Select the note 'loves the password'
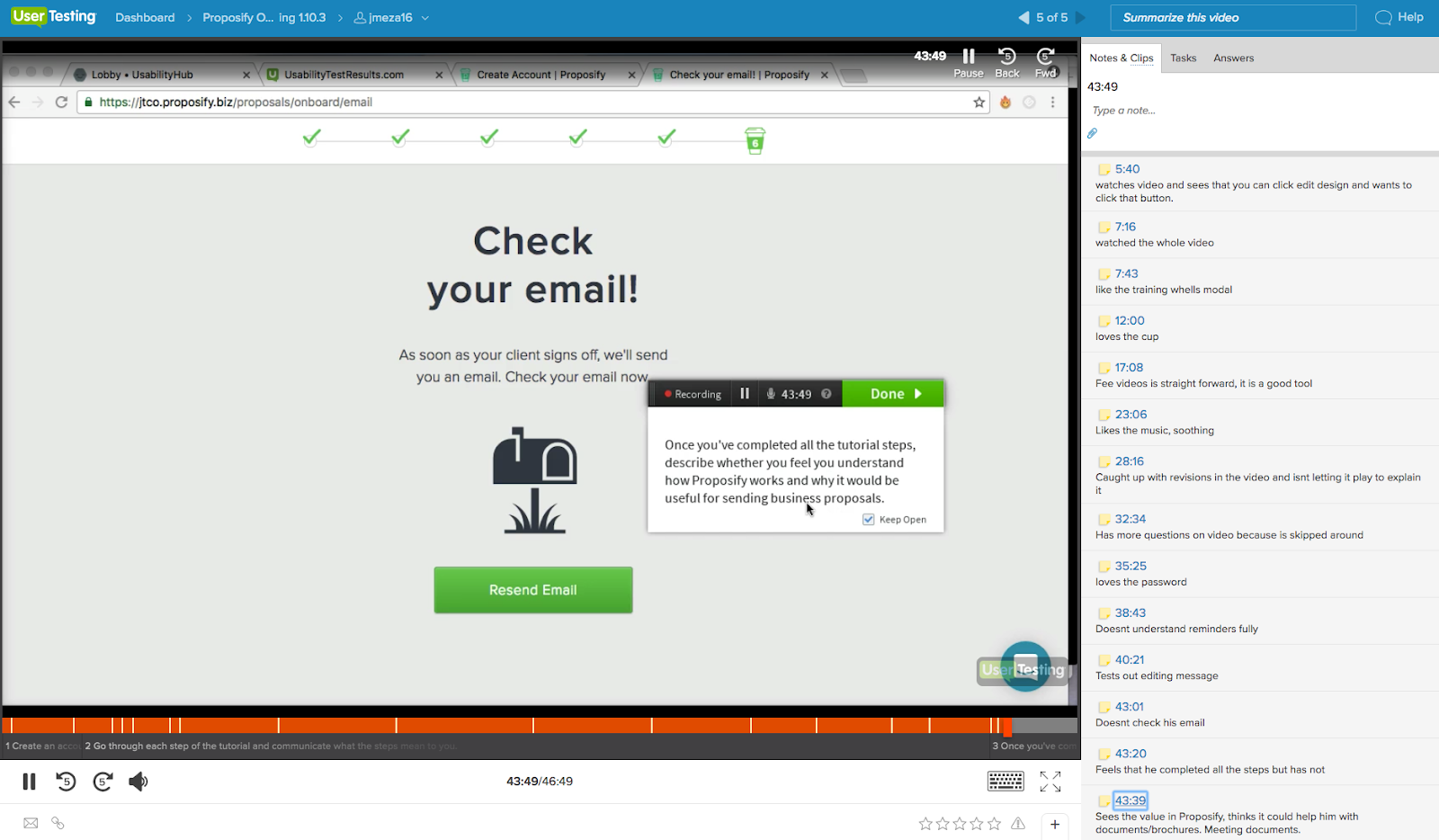1439x840 pixels. (x=1141, y=582)
